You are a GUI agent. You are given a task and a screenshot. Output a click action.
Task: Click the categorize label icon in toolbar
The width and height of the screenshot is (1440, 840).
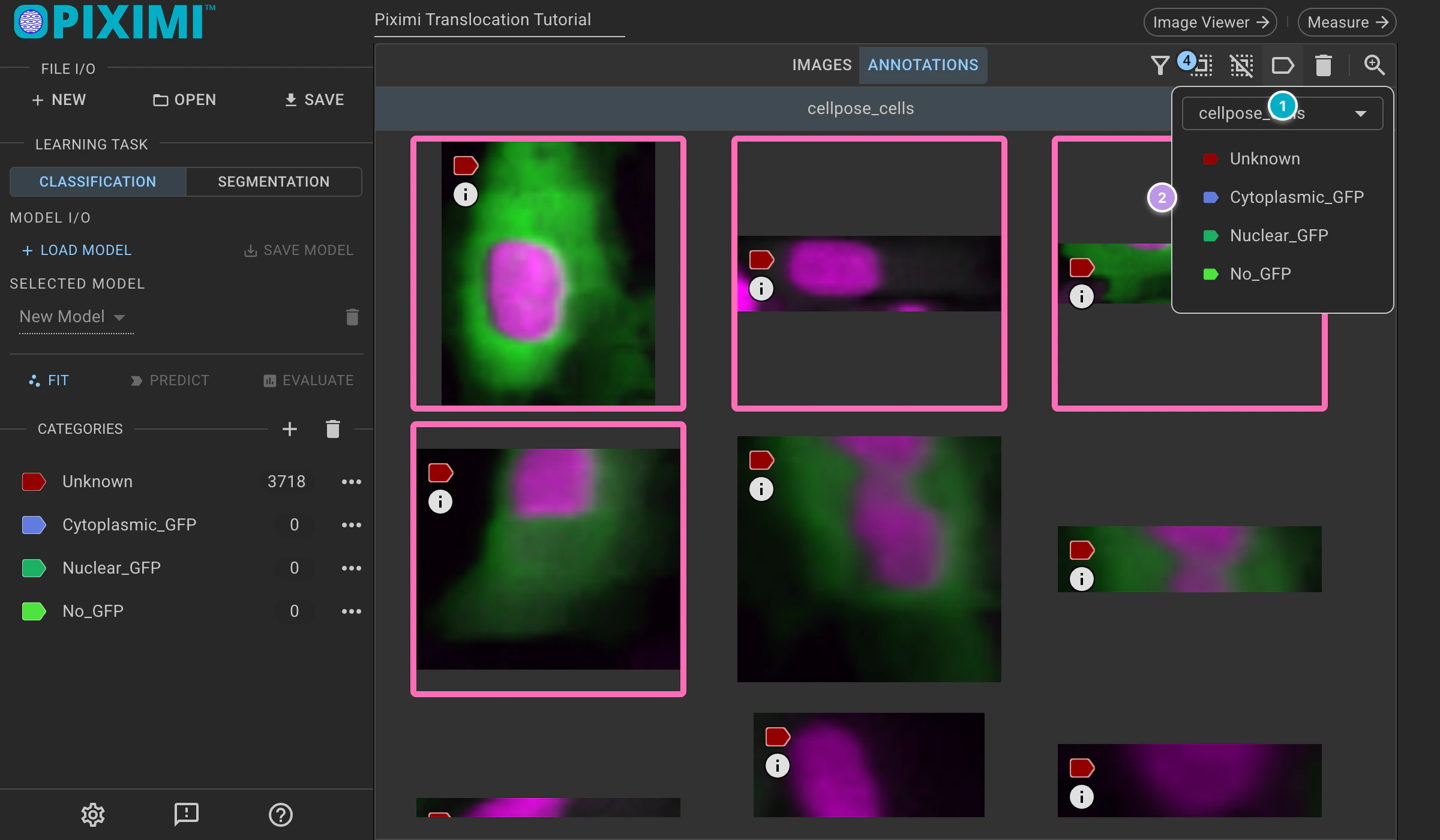pos(1283,65)
